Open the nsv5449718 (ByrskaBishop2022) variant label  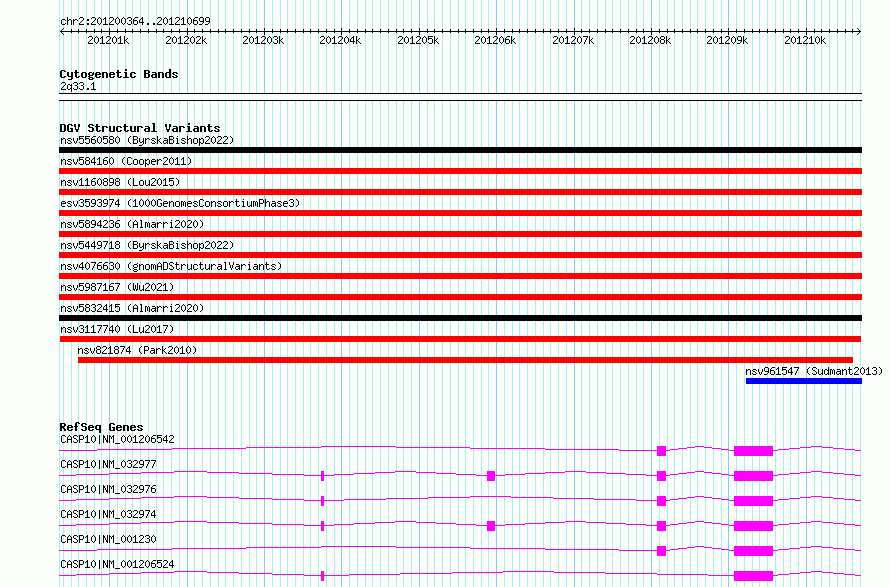pyautogui.click(x=147, y=245)
